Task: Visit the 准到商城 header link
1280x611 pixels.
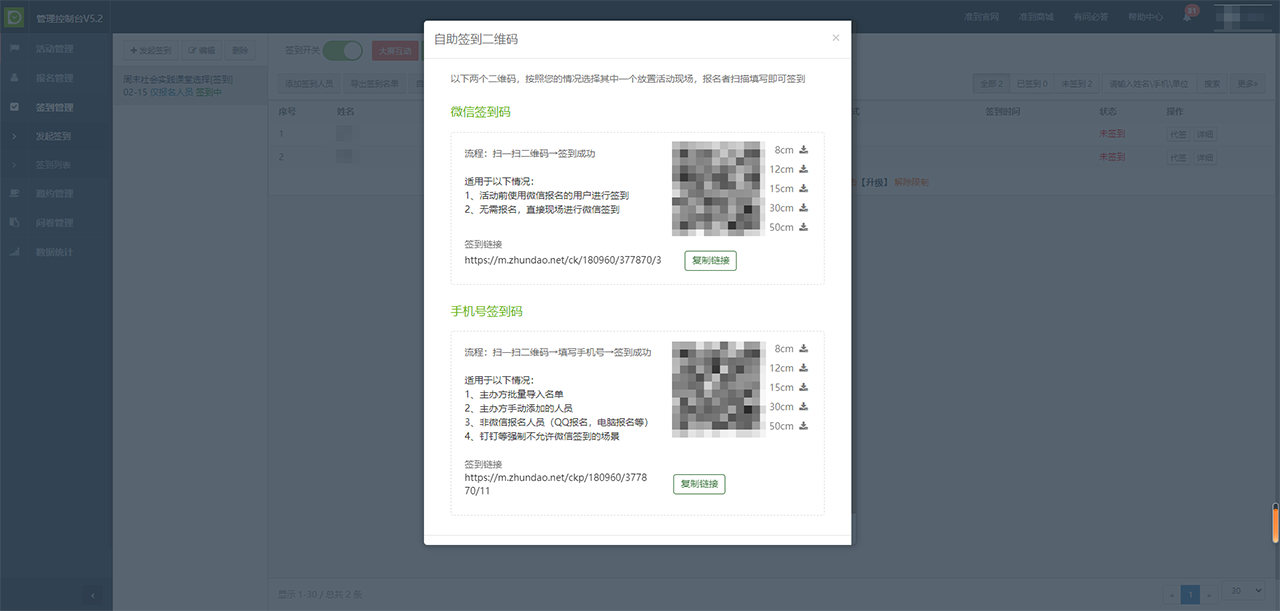Action: [x=1036, y=17]
